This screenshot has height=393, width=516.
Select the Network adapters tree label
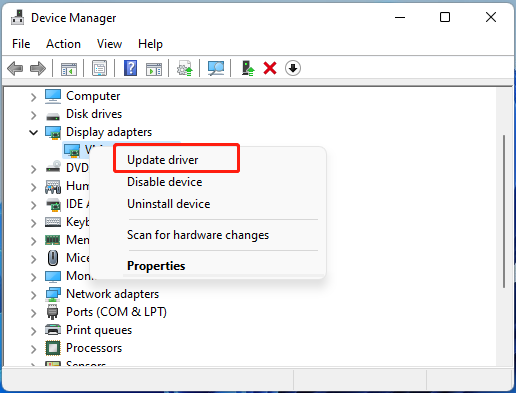coord(113,294)
